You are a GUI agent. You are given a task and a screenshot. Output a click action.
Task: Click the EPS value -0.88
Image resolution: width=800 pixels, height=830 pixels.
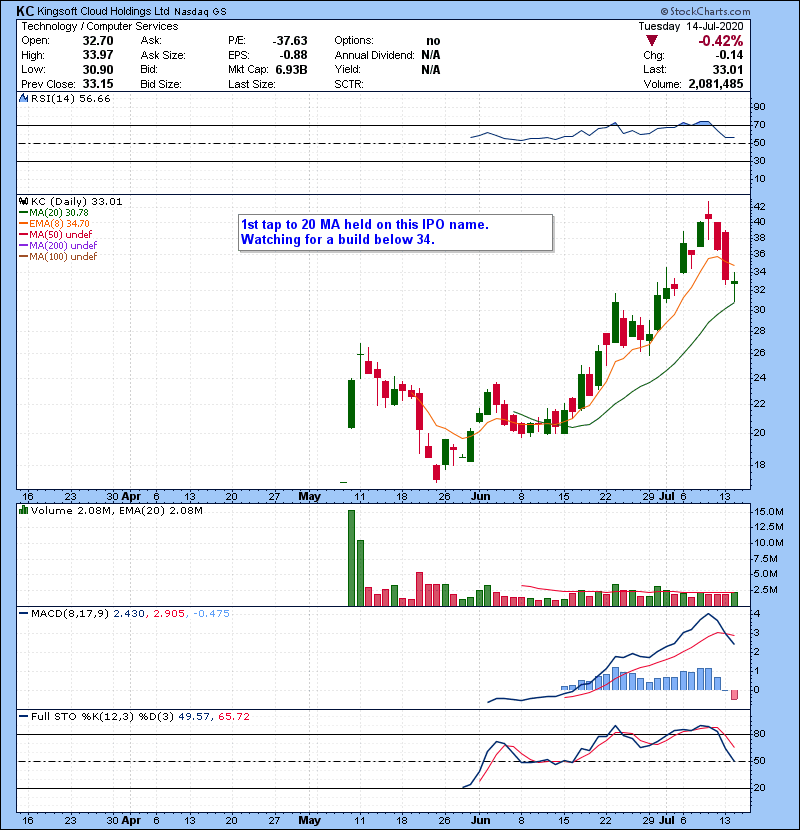293,55
